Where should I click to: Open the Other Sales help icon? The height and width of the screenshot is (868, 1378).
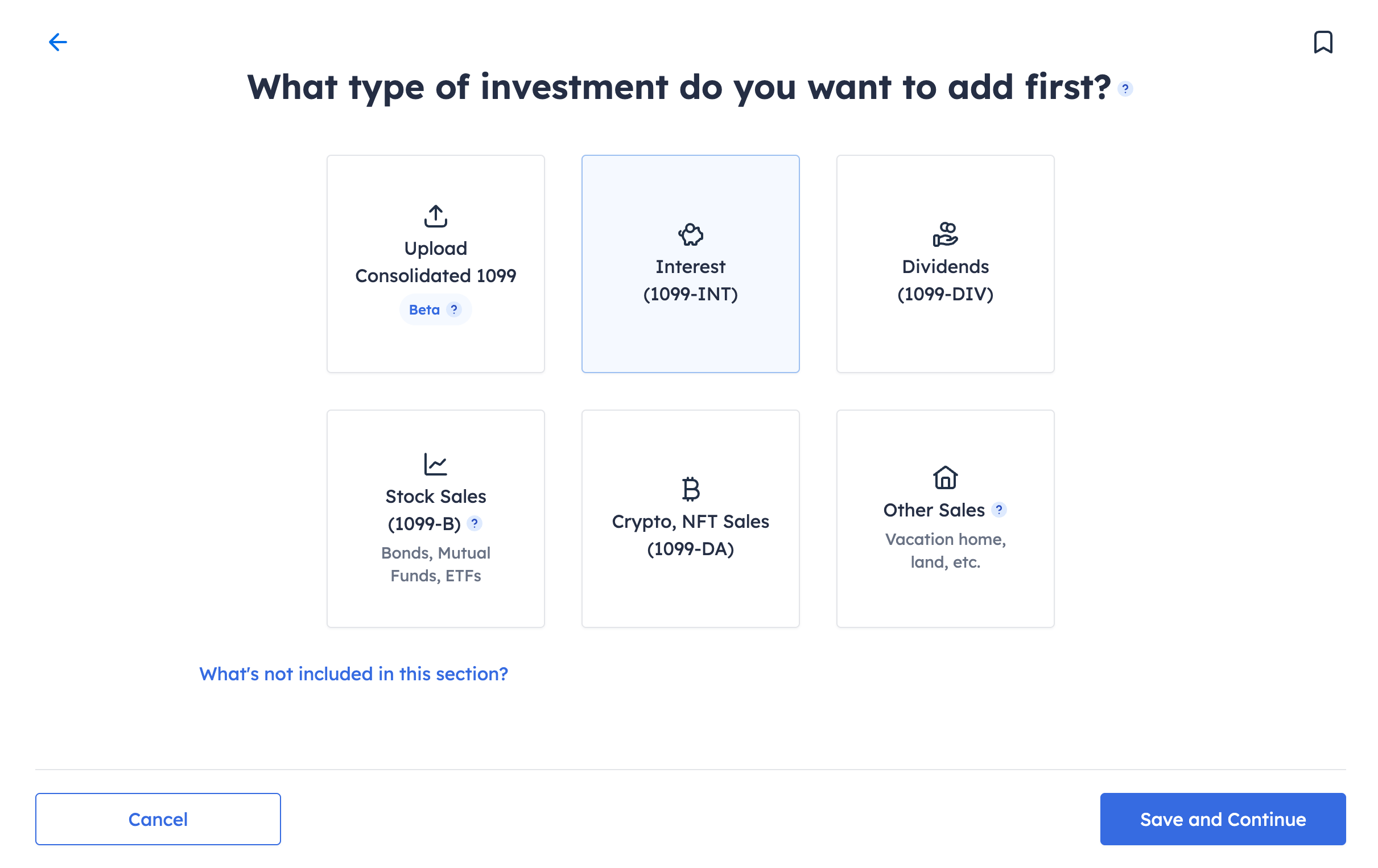point(999,509)
